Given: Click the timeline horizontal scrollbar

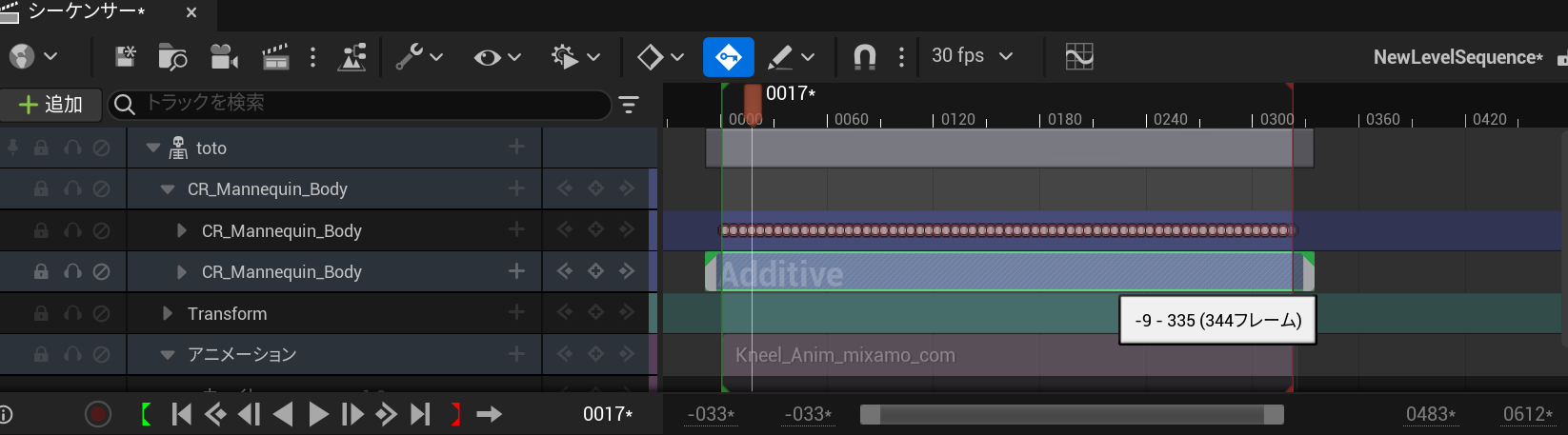Looking at the screenshot, I should pyautogui.click(x=1072, y=414).
